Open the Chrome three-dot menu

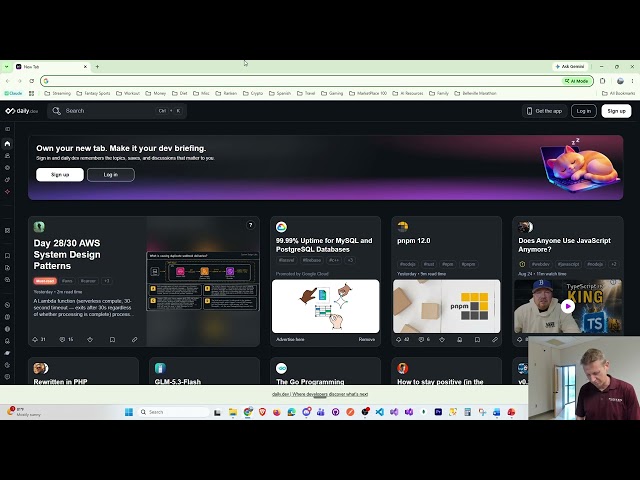[632, 81]
